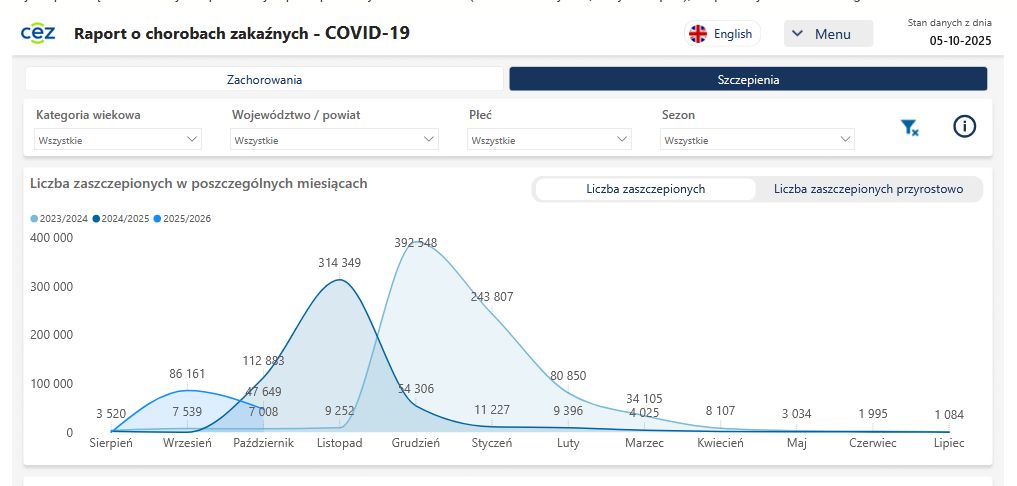Click the 54 306 data label

tap(416, 389)
